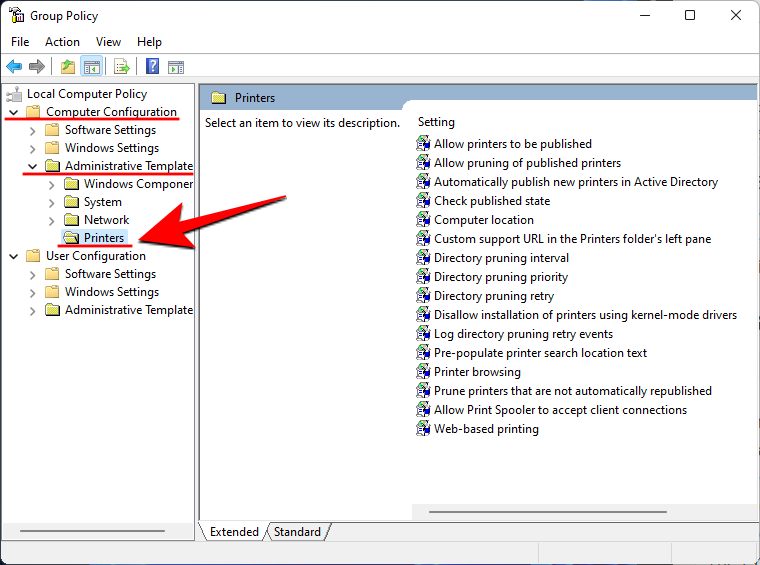
Task: Click the Allow pruning of published printers icon
Action: (x=423, y=162)
